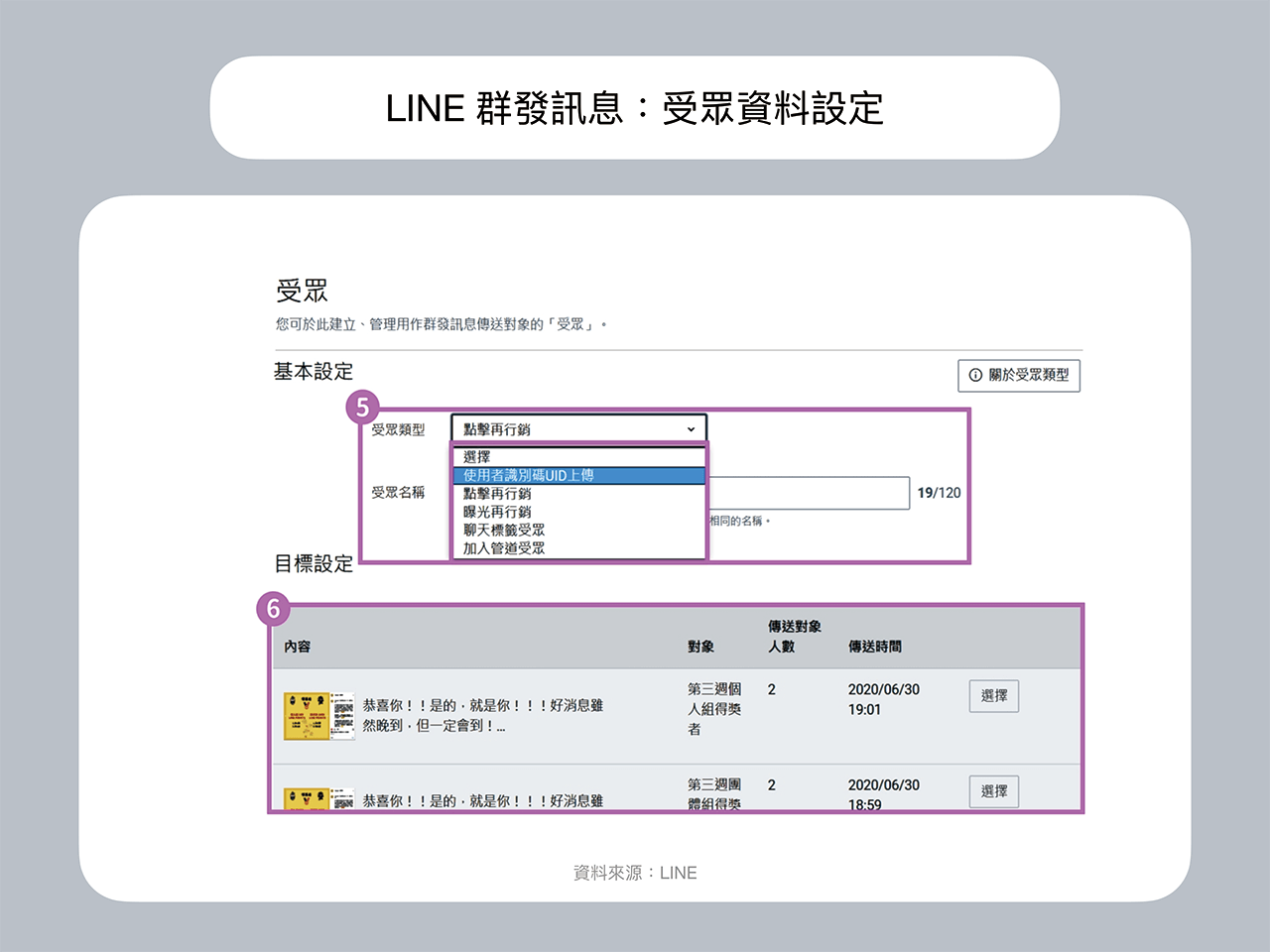Click the 傳送時間 column header
This screenshot has height=952, width=1270.
click(x=874, y=647)
